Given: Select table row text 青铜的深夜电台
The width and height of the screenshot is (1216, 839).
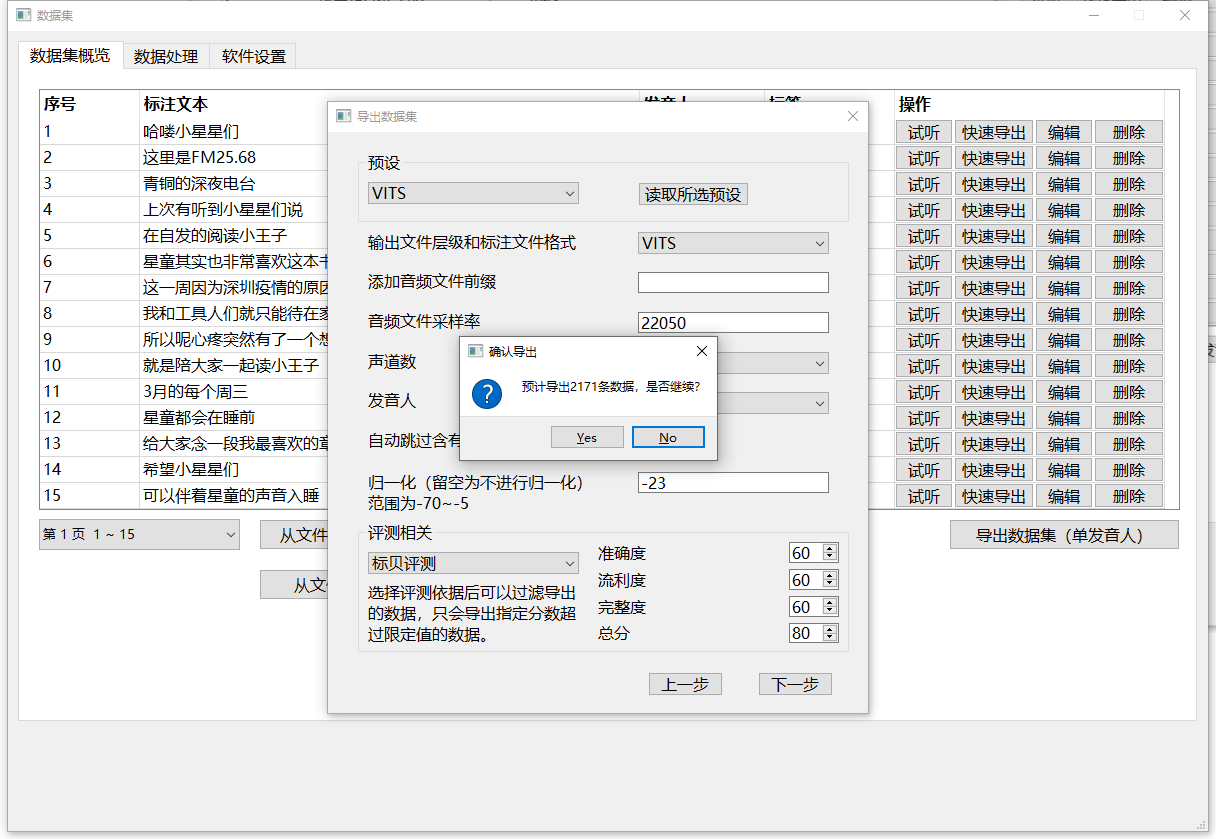Looking at the screenshot, I should [x=199, y=183].
